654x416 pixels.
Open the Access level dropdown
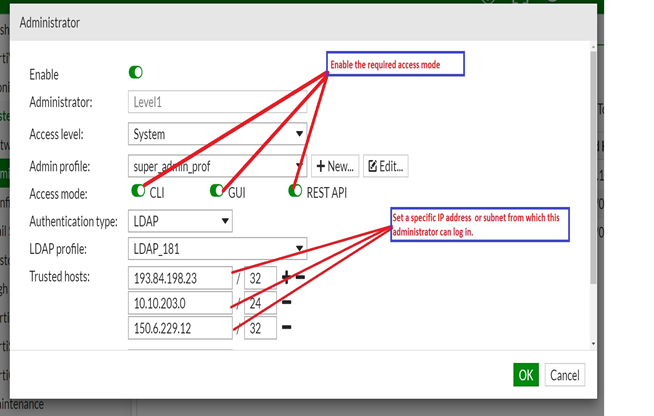click(x=218, y=134)
